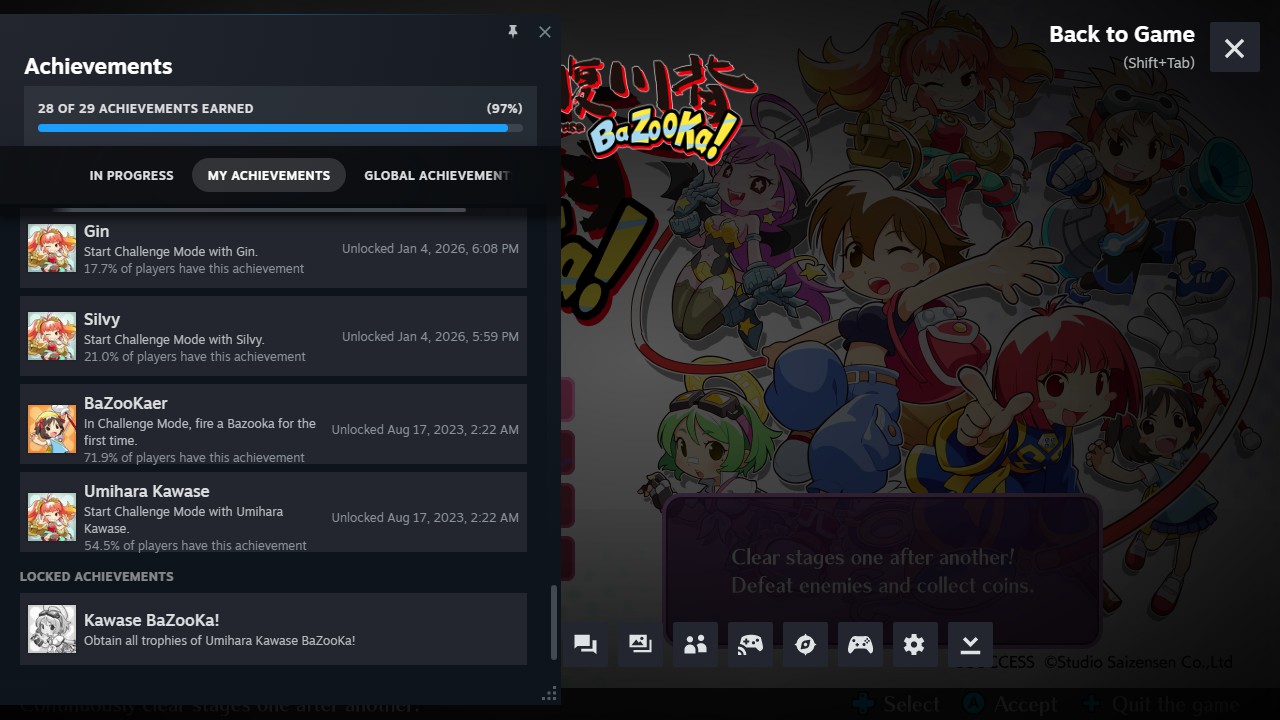This screenshot has height=720, width=1280.
Task: Click the "Select" prompt in the game window
Action: [x=911, y=704]
